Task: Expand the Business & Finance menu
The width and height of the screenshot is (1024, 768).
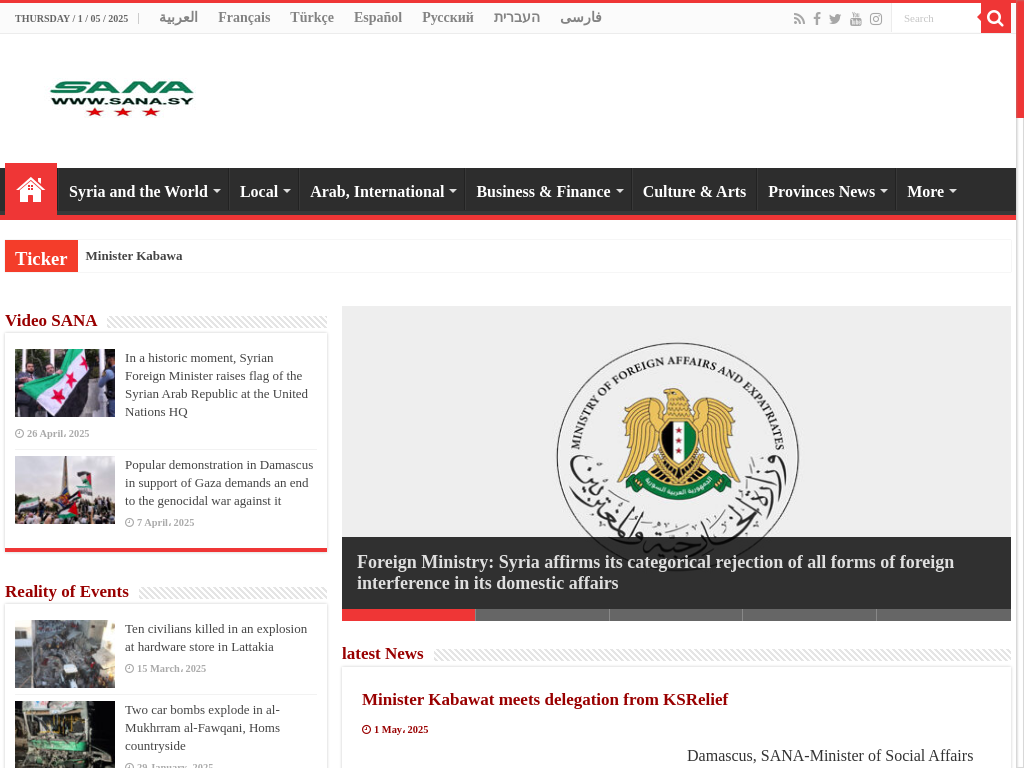Action: (549, 191)
